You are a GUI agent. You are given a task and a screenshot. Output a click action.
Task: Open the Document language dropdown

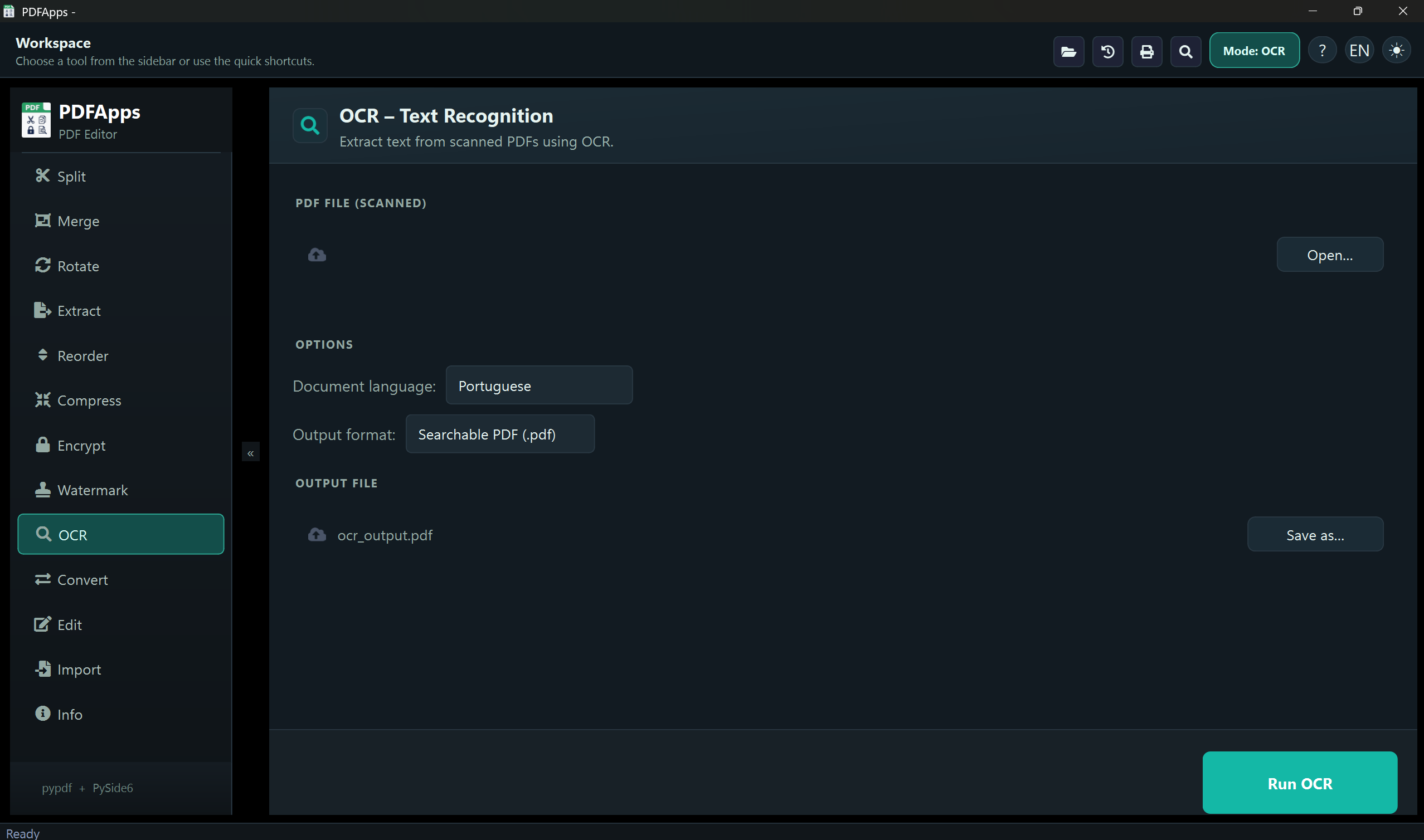coord(539,385)
